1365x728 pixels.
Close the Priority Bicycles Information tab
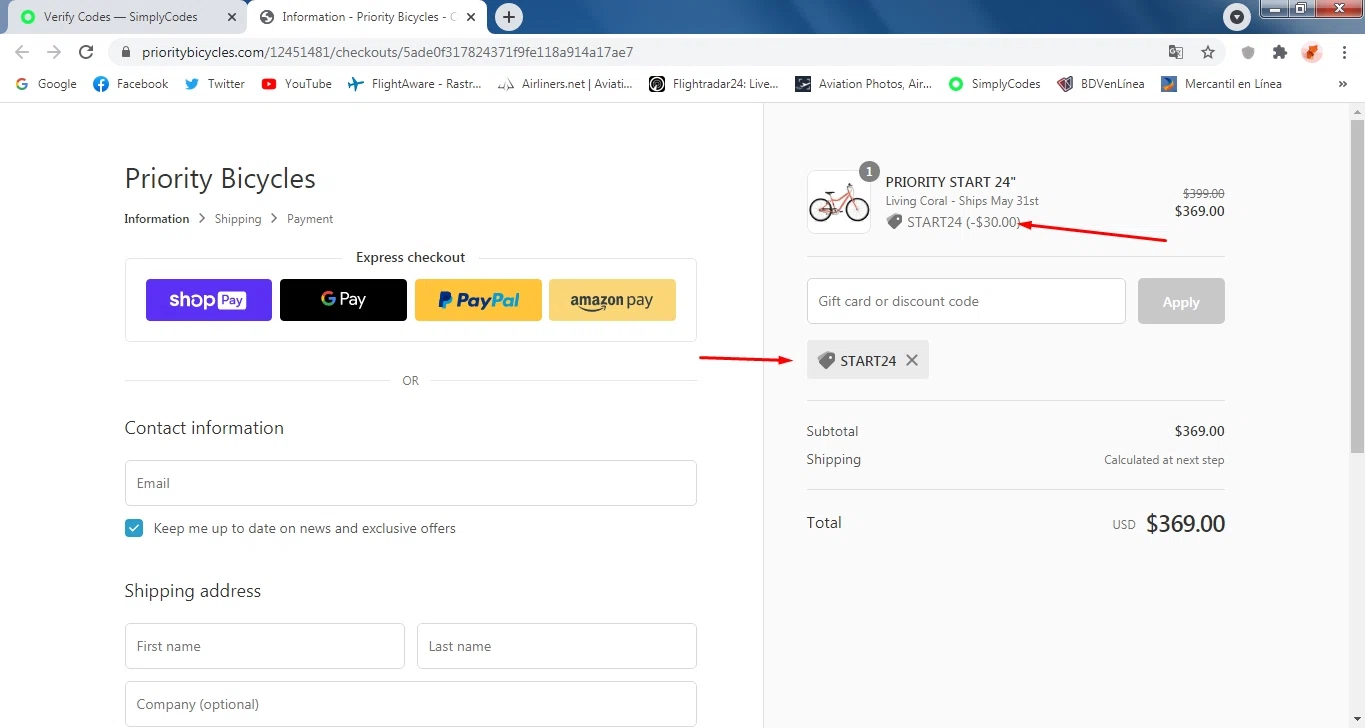tap(471, 17)
